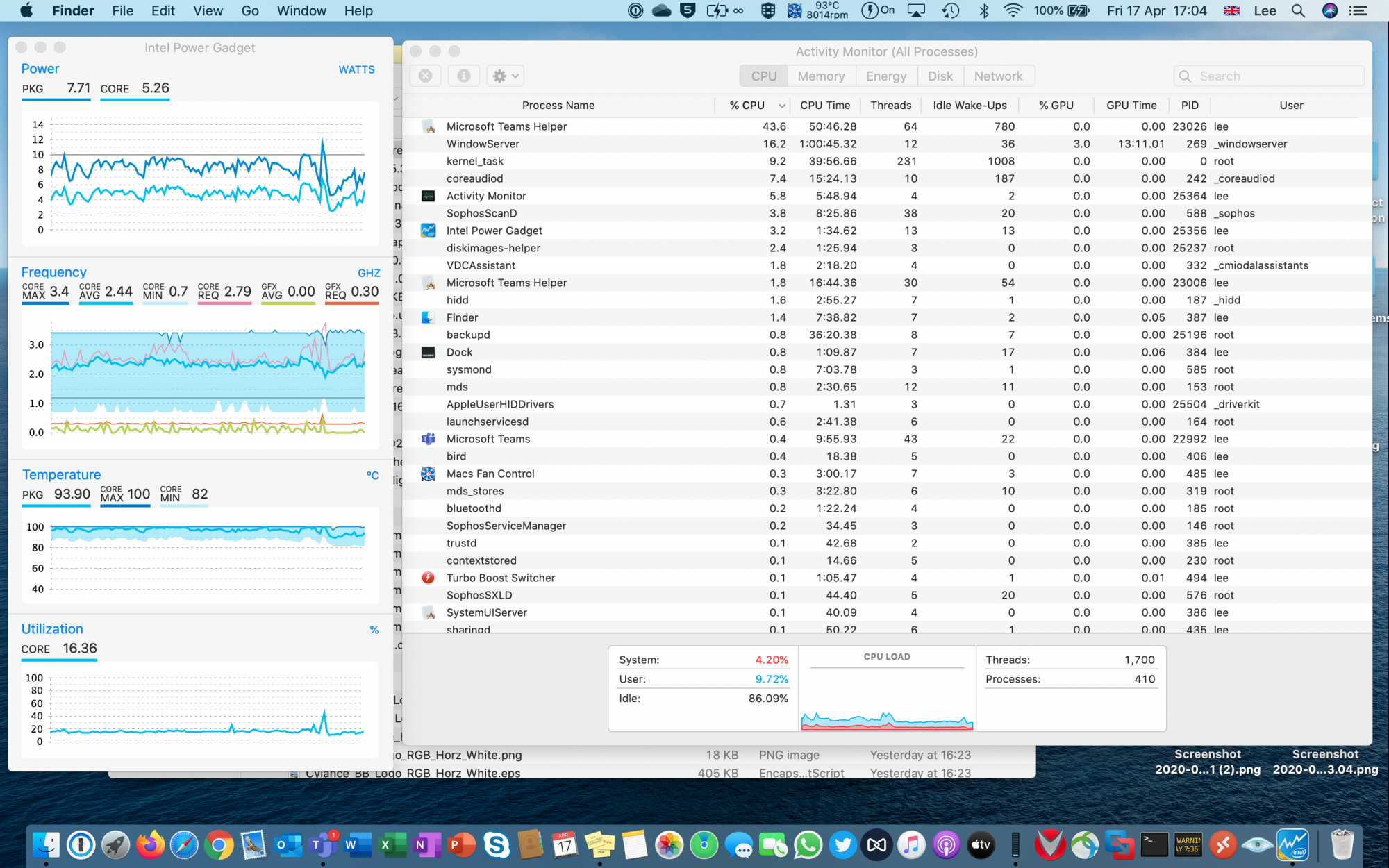Open Skype from the Dock
The image size is (1389, 868).
tap(496, 845)
